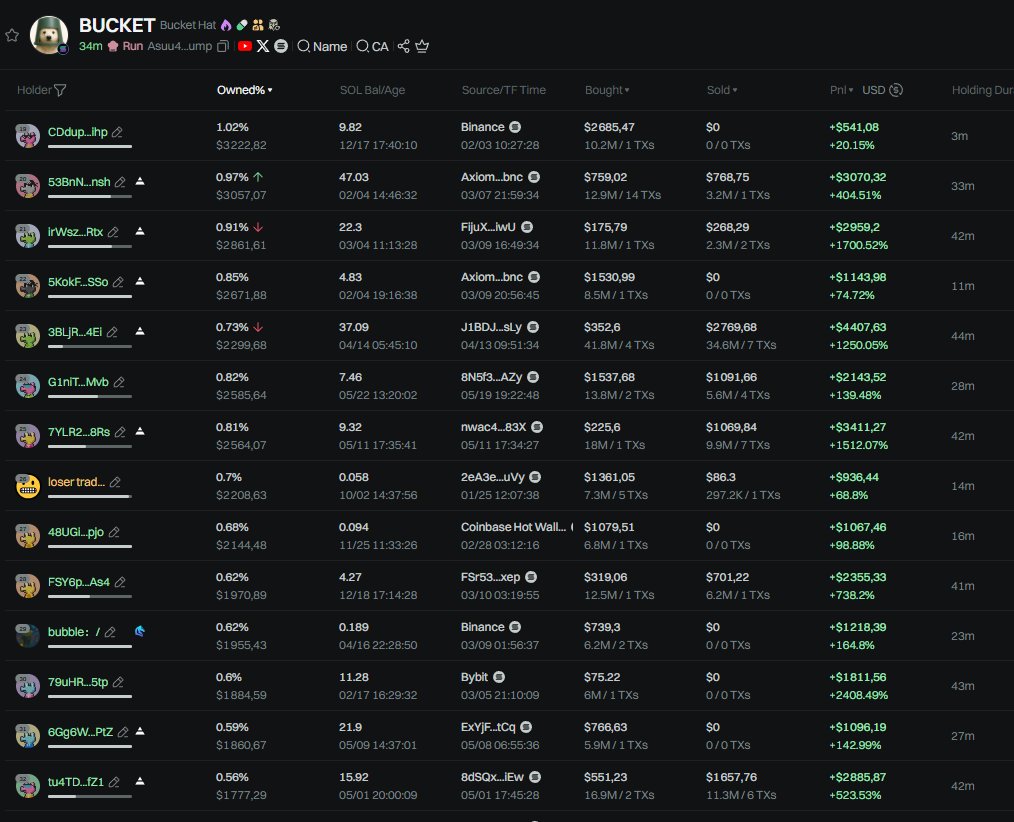
Task: Click the holding bar under 3BLjR...4Ei
Action: pos(90,347)
